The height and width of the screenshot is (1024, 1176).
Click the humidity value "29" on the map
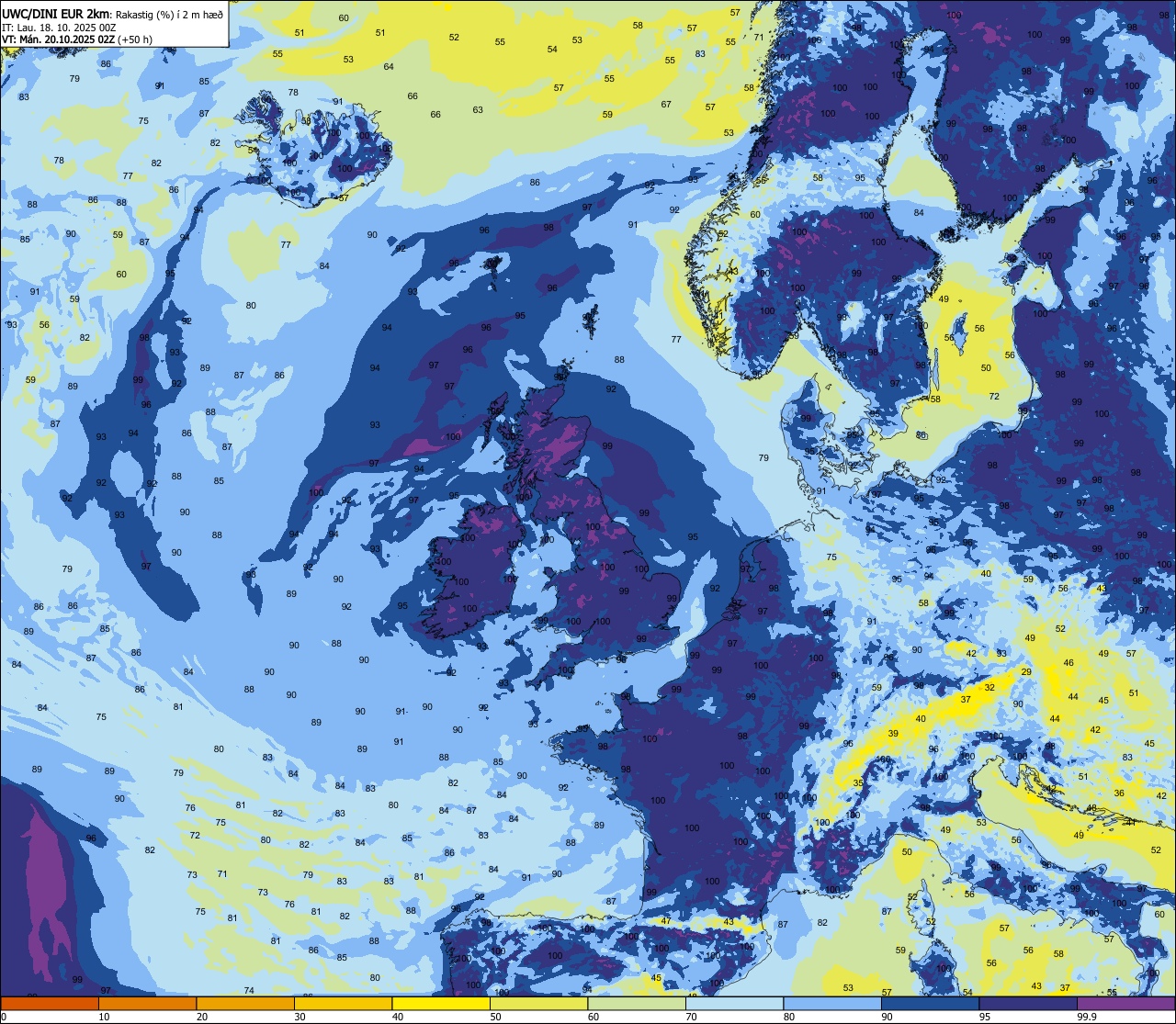[1026, 672]
